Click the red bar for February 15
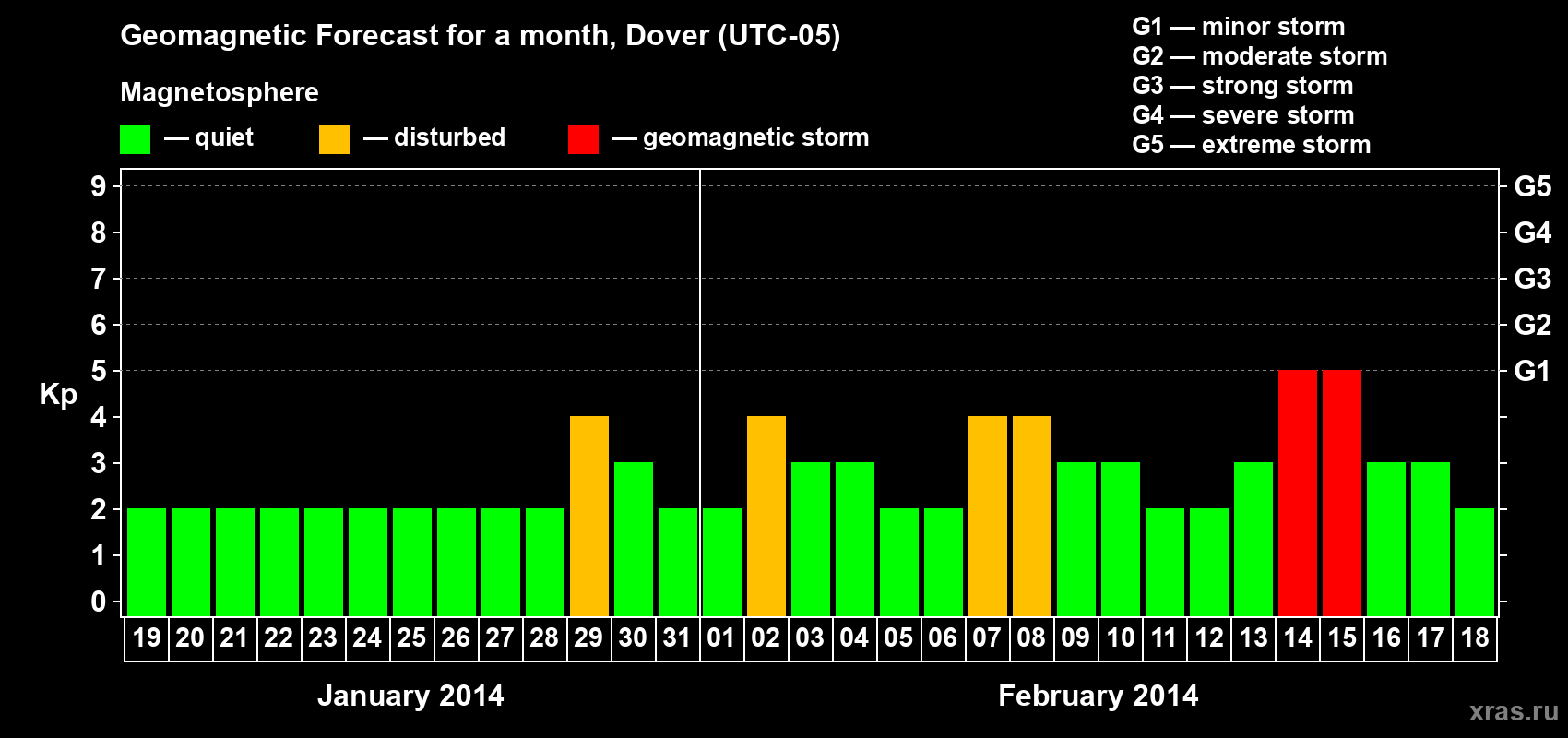Screen dimensions: 1568x738 (1342, 494)
